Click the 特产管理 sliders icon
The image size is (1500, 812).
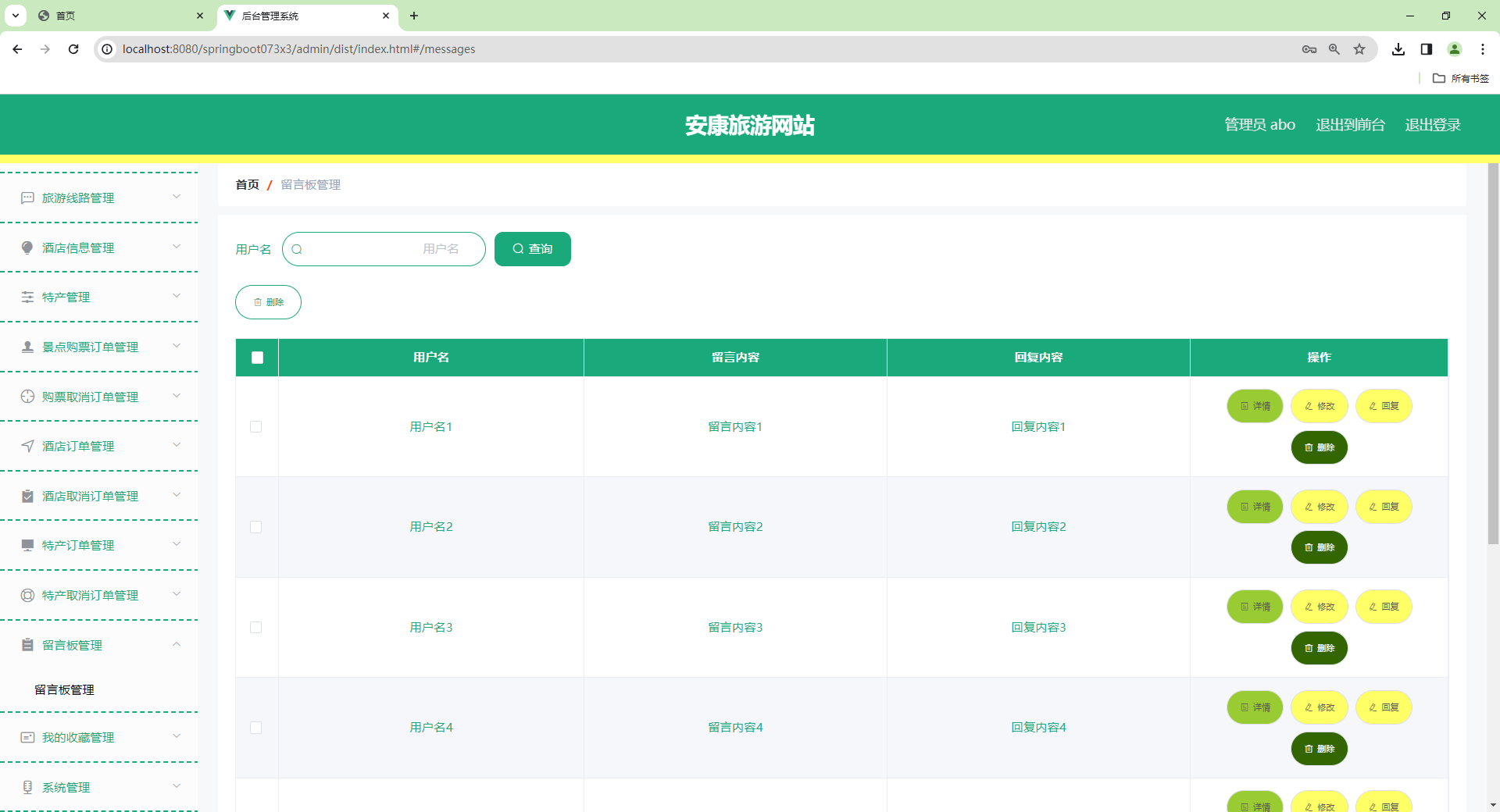[x=27, y=297]
